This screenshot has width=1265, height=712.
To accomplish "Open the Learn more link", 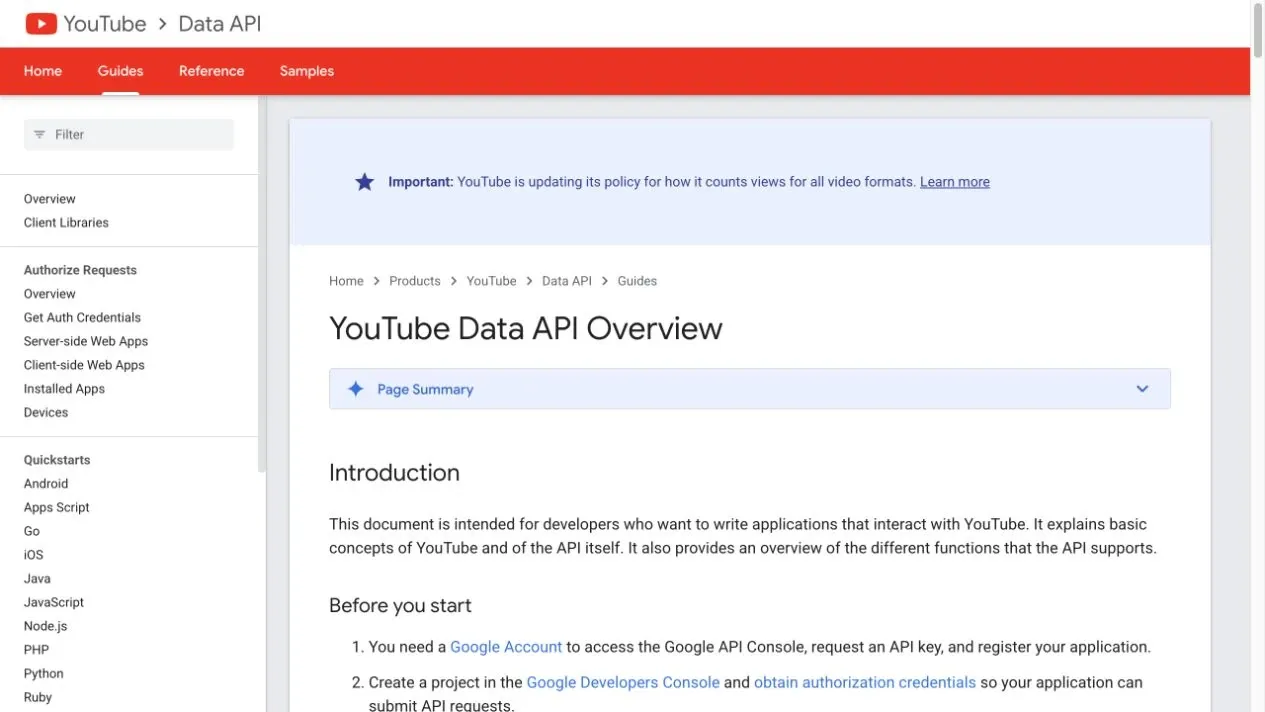I will [x=955, y=182].
